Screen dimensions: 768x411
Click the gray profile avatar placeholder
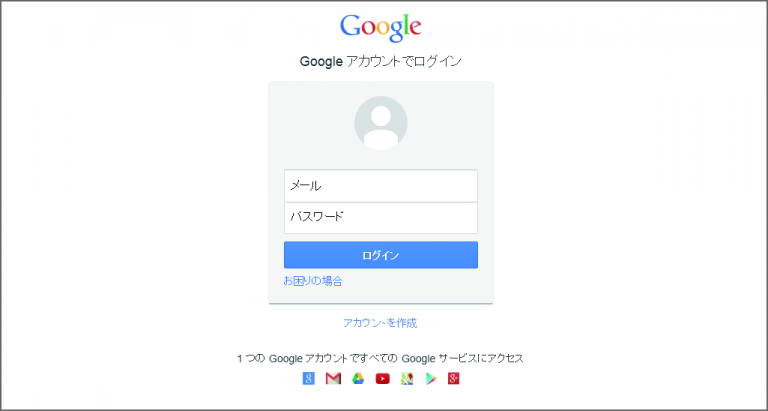tap(381, 123)
